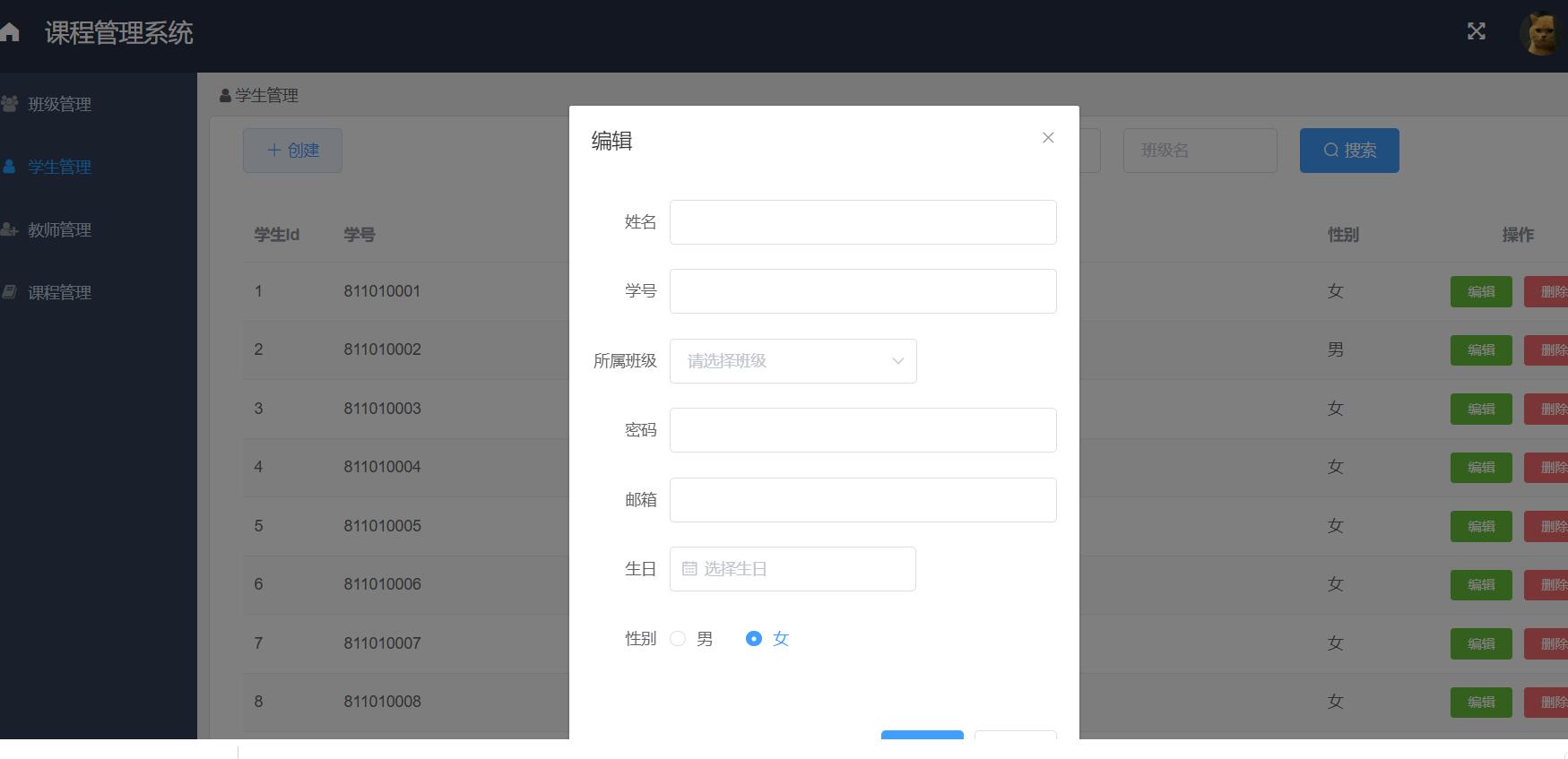This screenshot has height=759, width=1568.
Task: Click 编辑 for student 811010007
Action: pyautogui.click(x=1481, y=644)
